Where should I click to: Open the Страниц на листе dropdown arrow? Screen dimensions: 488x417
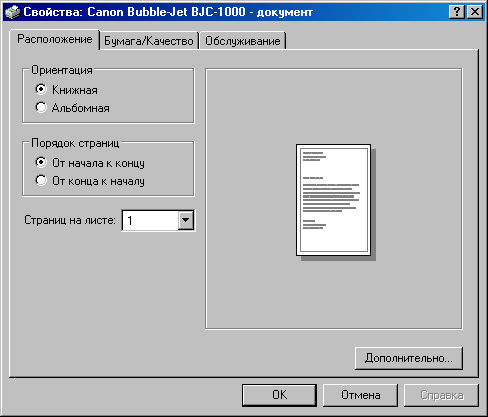186,220
